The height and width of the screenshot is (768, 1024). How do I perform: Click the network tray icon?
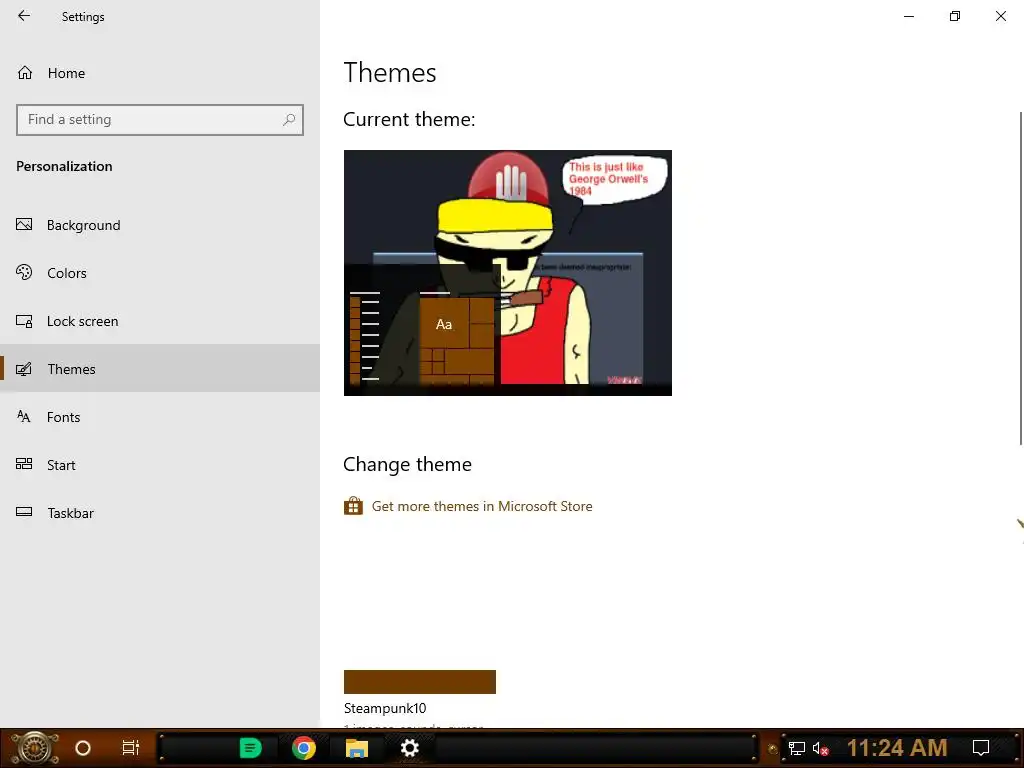[x=796, y=748]
